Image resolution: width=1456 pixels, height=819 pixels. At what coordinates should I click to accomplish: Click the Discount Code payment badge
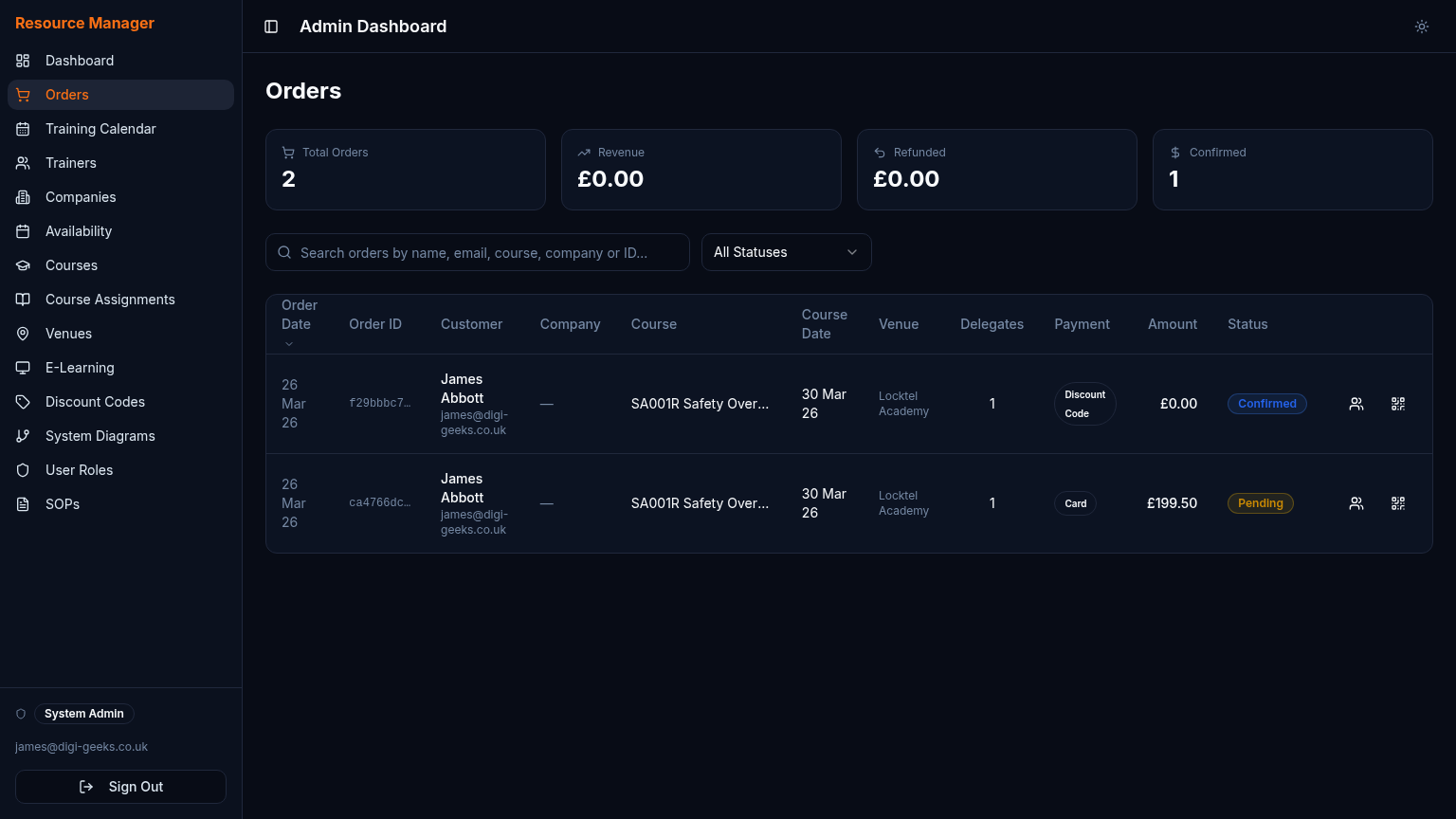click(1085, 404)
